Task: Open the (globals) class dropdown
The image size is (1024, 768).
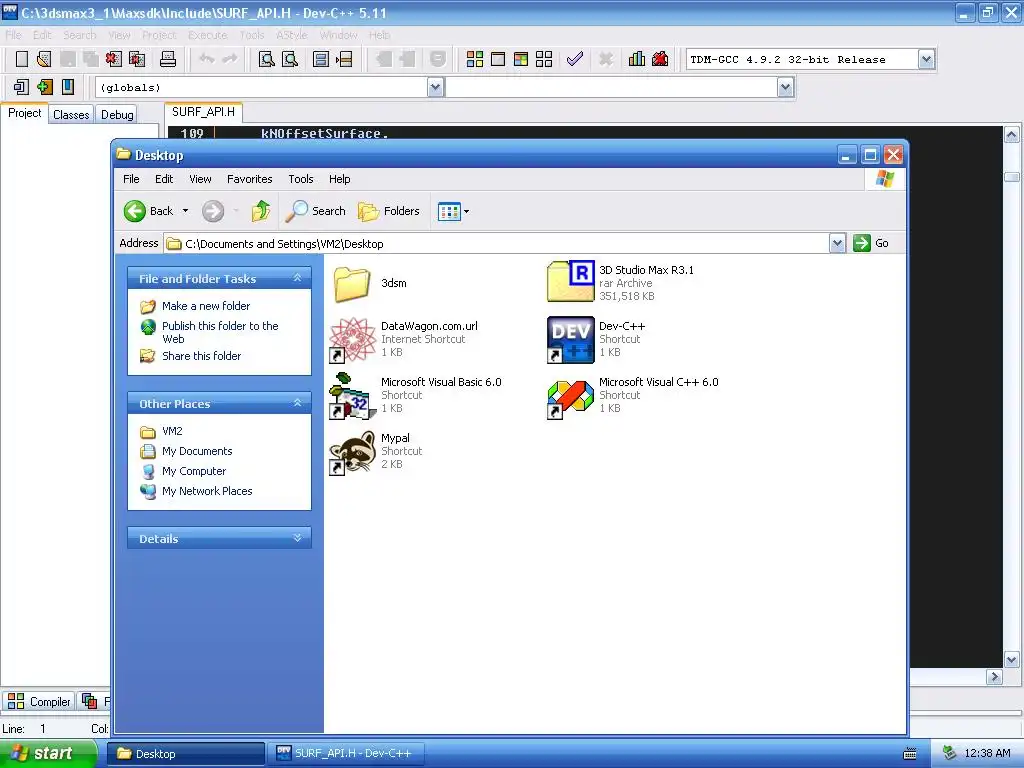Action: tap(436, 88)
